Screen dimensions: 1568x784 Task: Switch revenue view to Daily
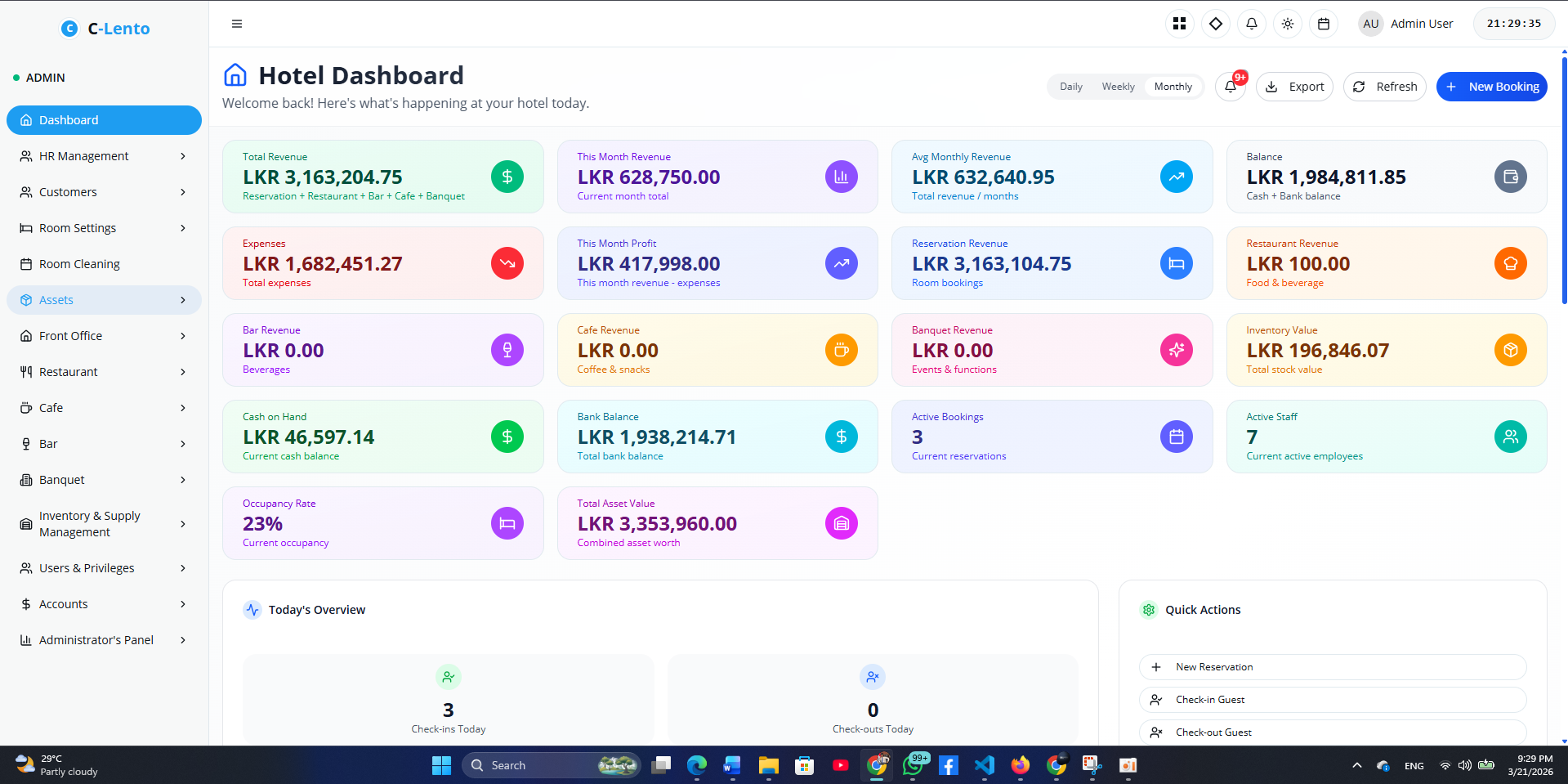1070,86
